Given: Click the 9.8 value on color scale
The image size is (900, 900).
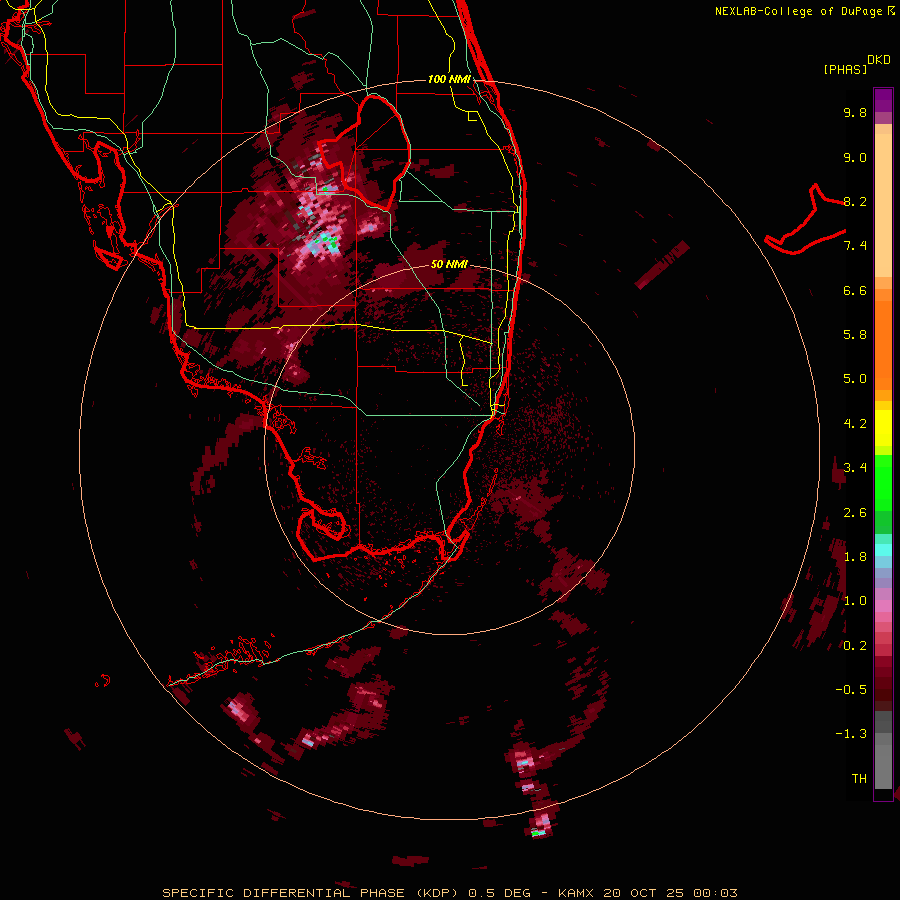Looking at the screenshot, I should click(x=855, y=112).
